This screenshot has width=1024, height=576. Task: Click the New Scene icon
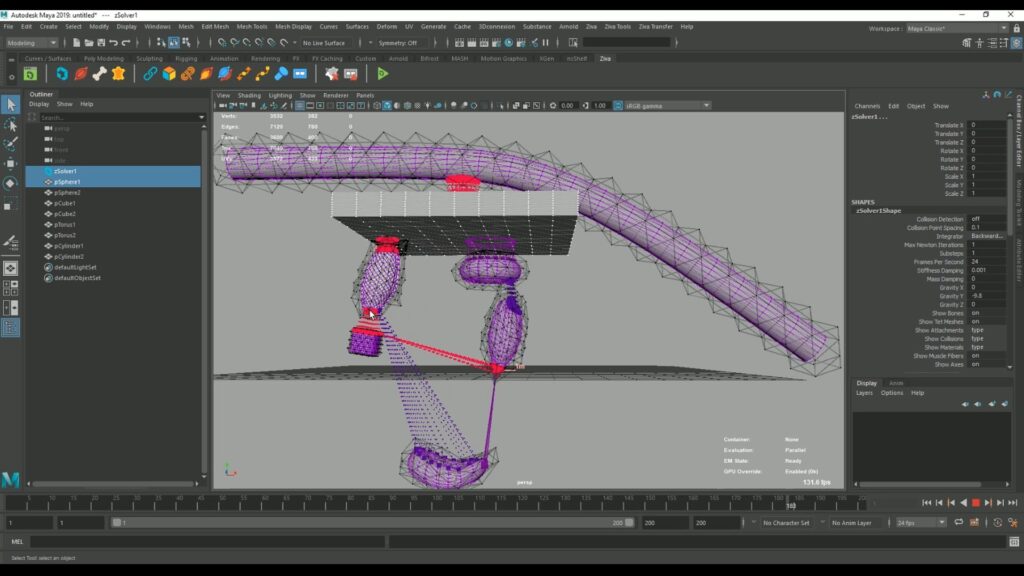(76, 42)
